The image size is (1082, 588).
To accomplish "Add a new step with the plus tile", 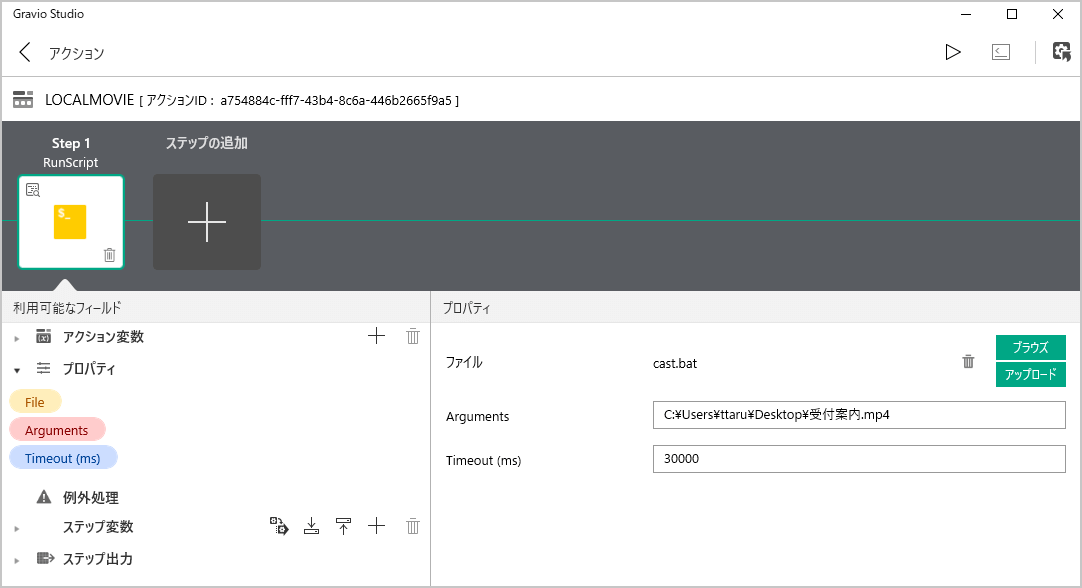I will 207,222.
